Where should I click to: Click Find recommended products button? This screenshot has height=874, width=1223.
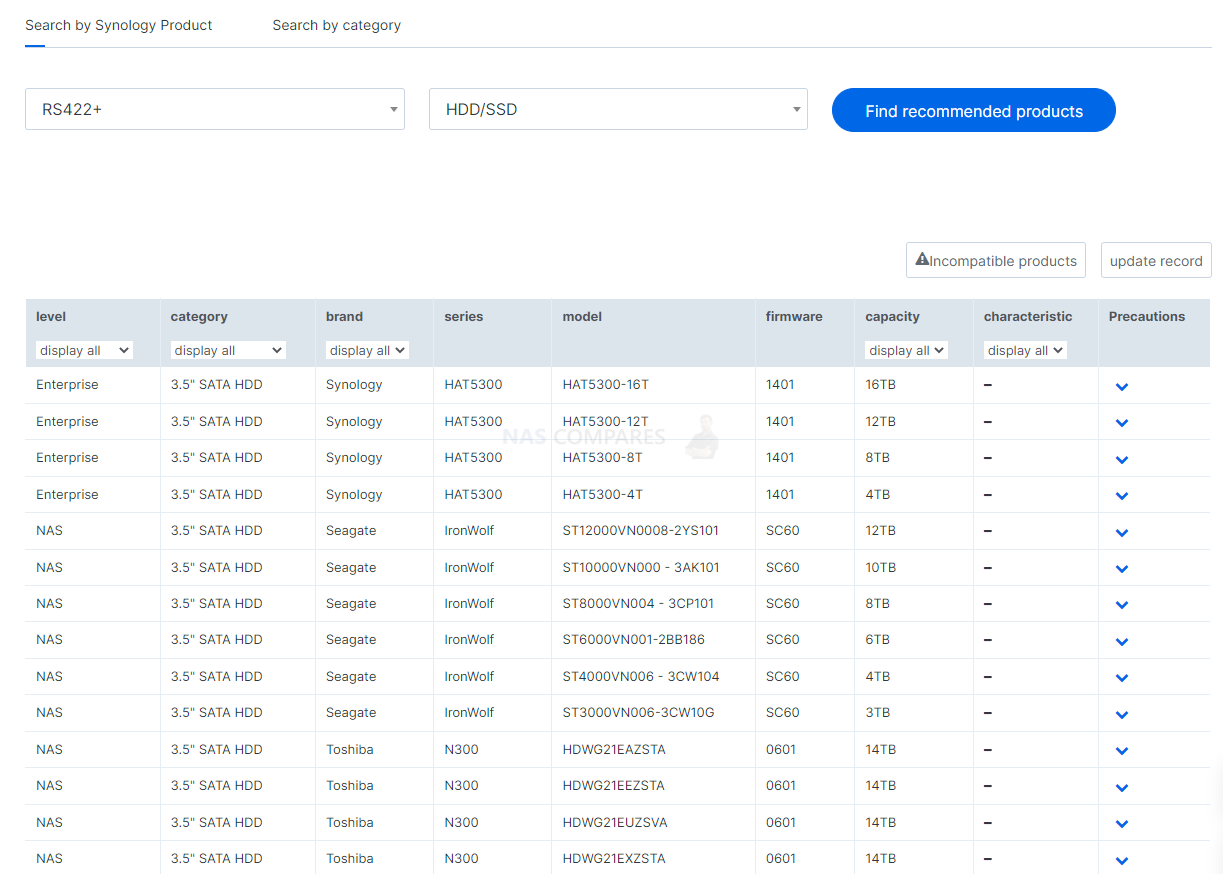(974, 110)
